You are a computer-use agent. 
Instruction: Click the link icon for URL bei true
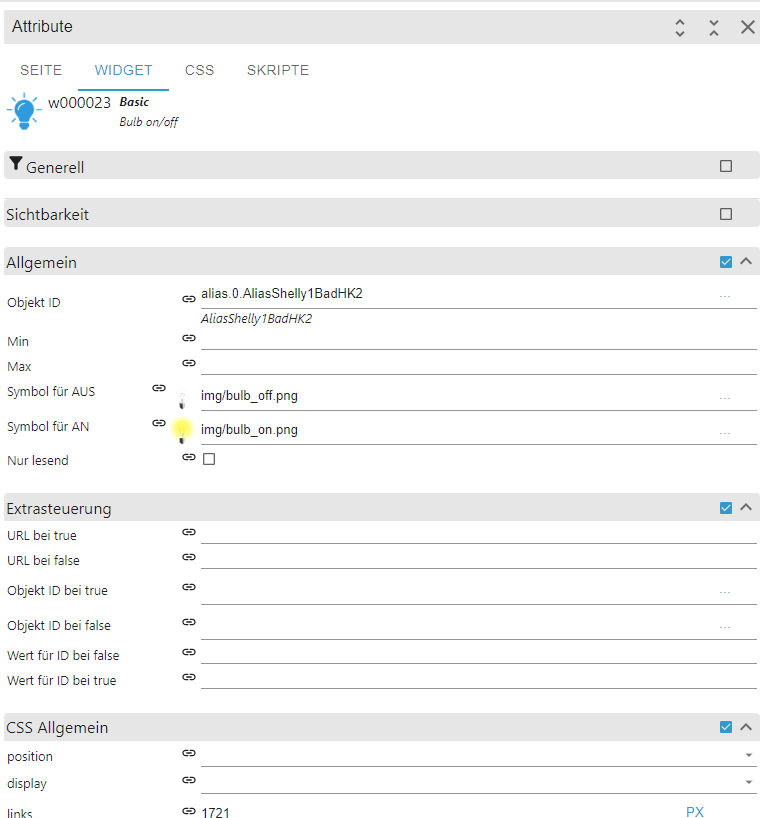tap(189, 532)
